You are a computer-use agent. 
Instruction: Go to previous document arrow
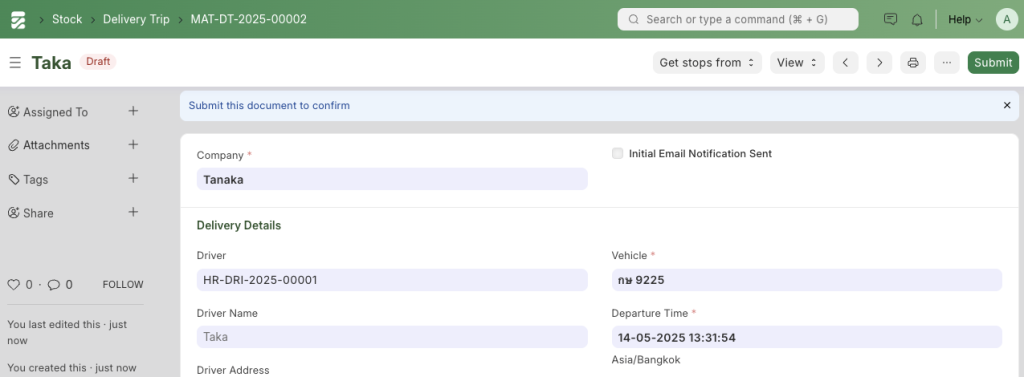tap(845, 63)
